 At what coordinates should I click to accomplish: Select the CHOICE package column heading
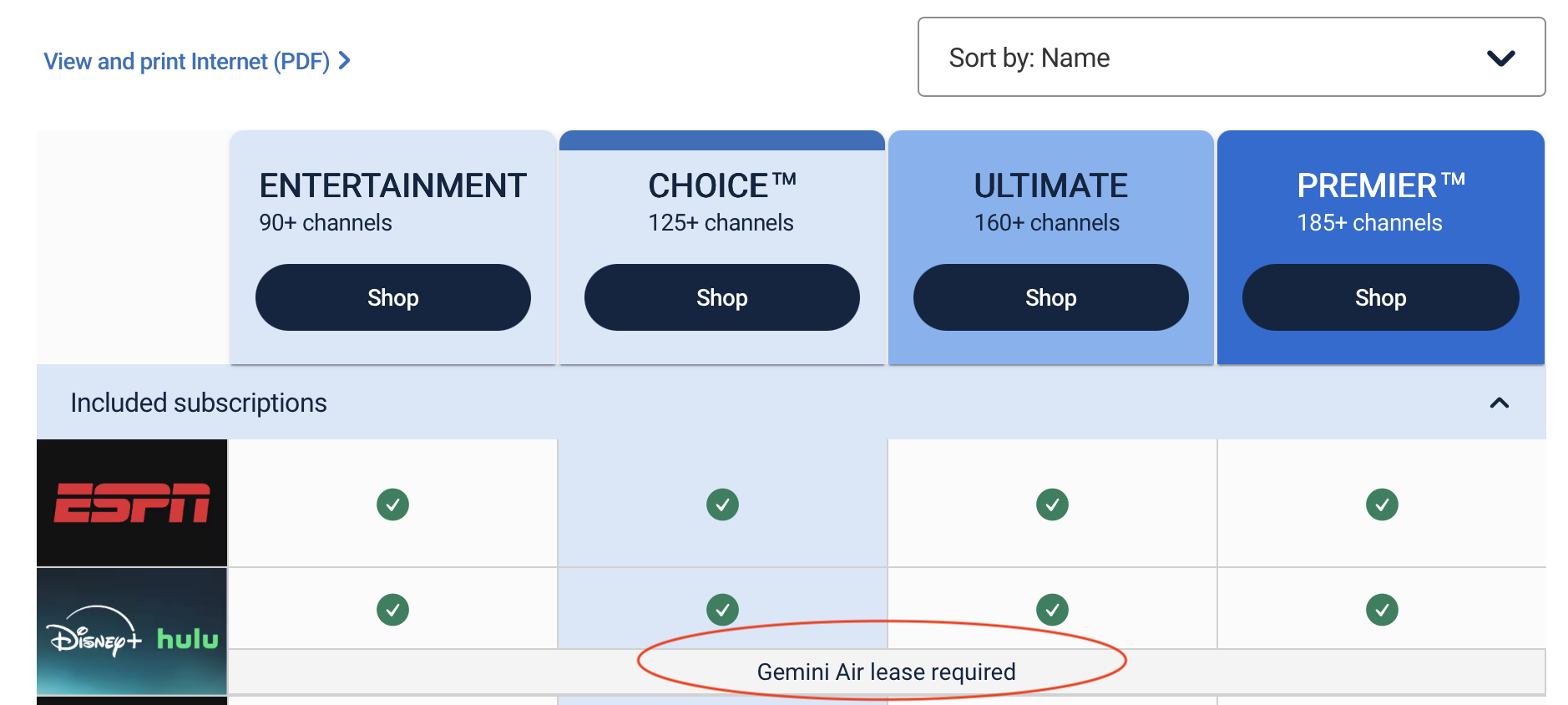722,186
